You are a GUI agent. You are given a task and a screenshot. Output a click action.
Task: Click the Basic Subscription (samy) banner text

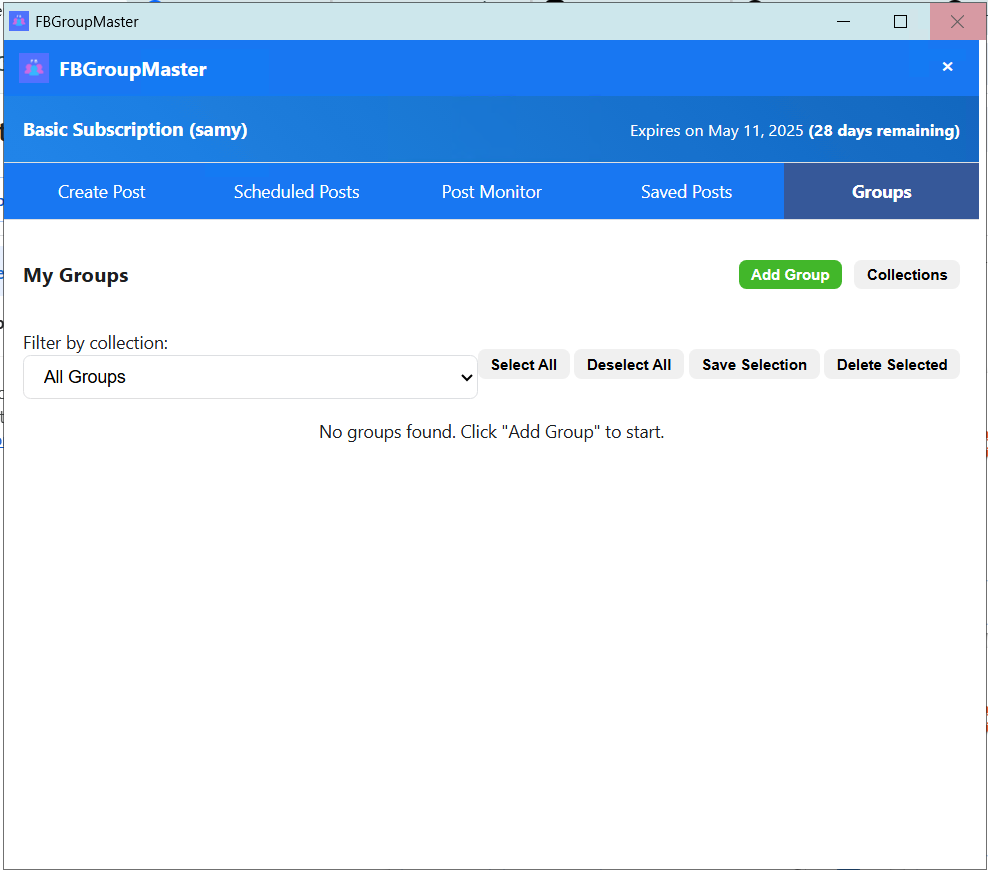click(135, 129)
